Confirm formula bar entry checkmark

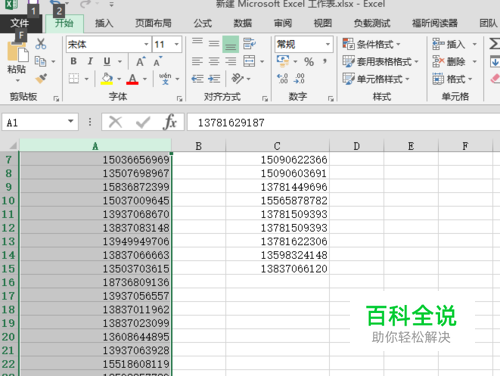point(143,122)
